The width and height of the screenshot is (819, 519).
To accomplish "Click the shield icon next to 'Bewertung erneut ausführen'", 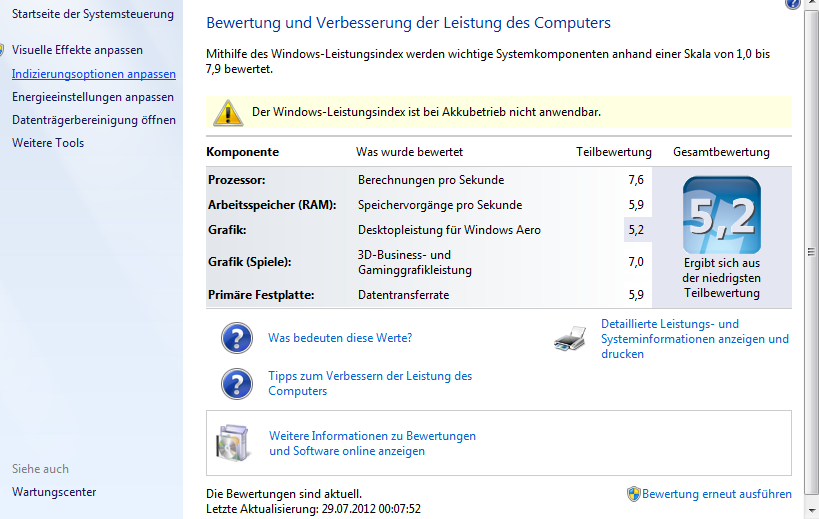I will coord(634,494).
